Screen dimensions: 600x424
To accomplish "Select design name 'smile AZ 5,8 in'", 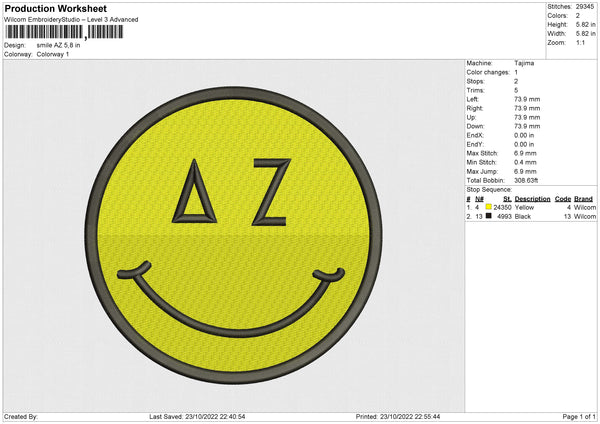I will click(59, 45).
